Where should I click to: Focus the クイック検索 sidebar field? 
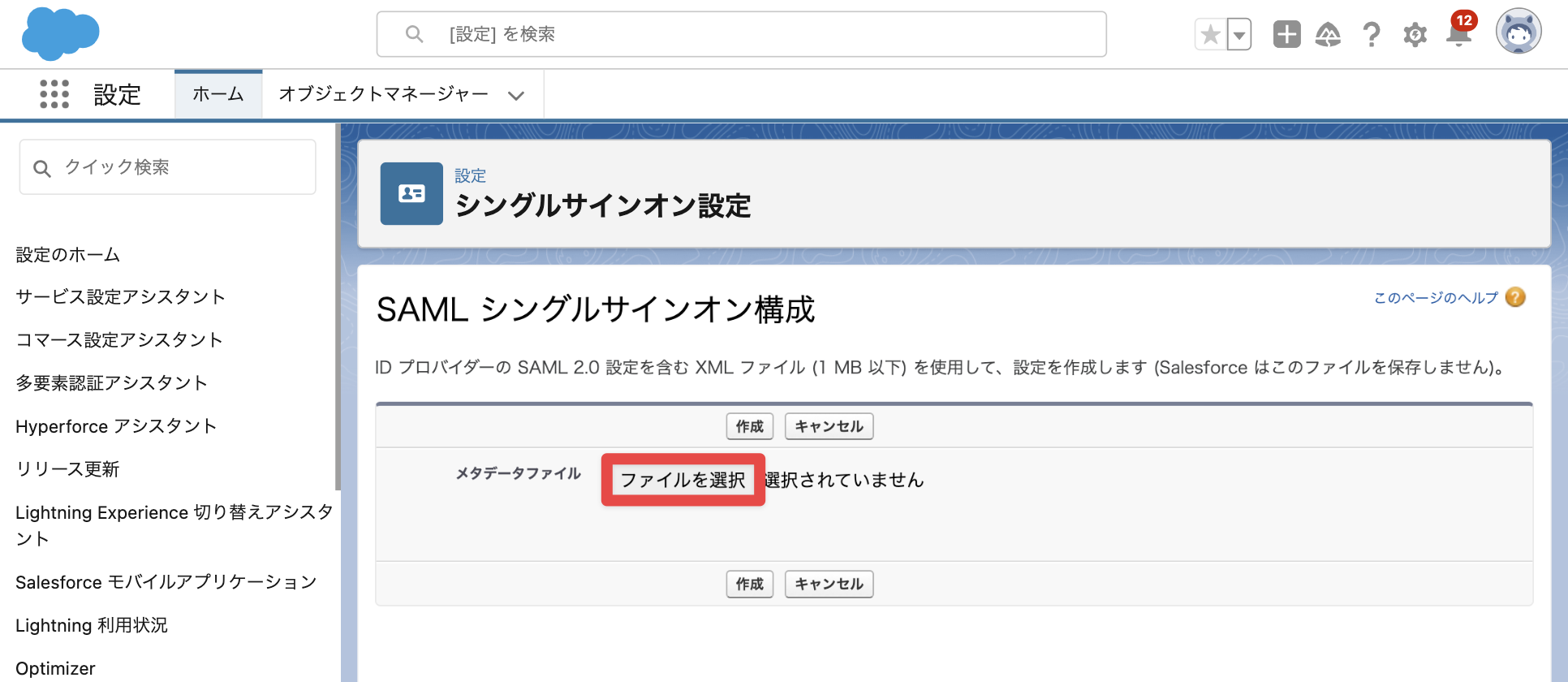pyautogui.click(x=168, y=167)
